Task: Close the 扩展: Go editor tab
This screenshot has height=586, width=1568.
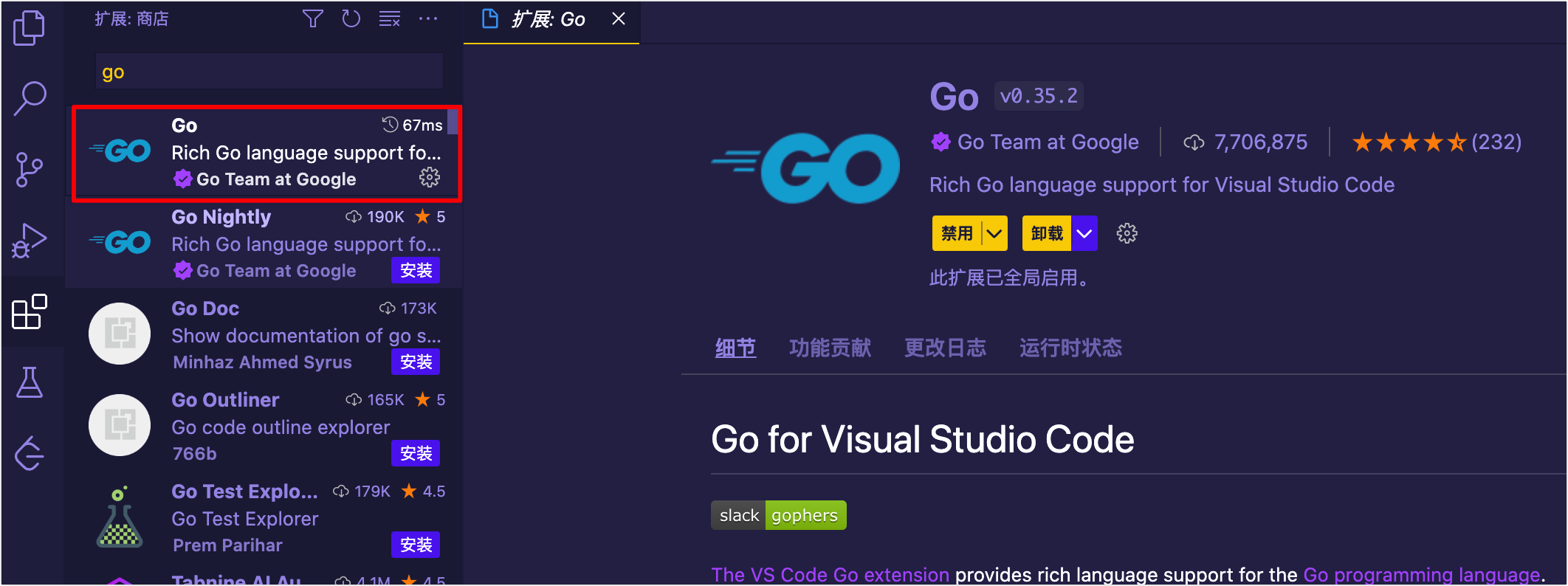Action: point(619,19)
